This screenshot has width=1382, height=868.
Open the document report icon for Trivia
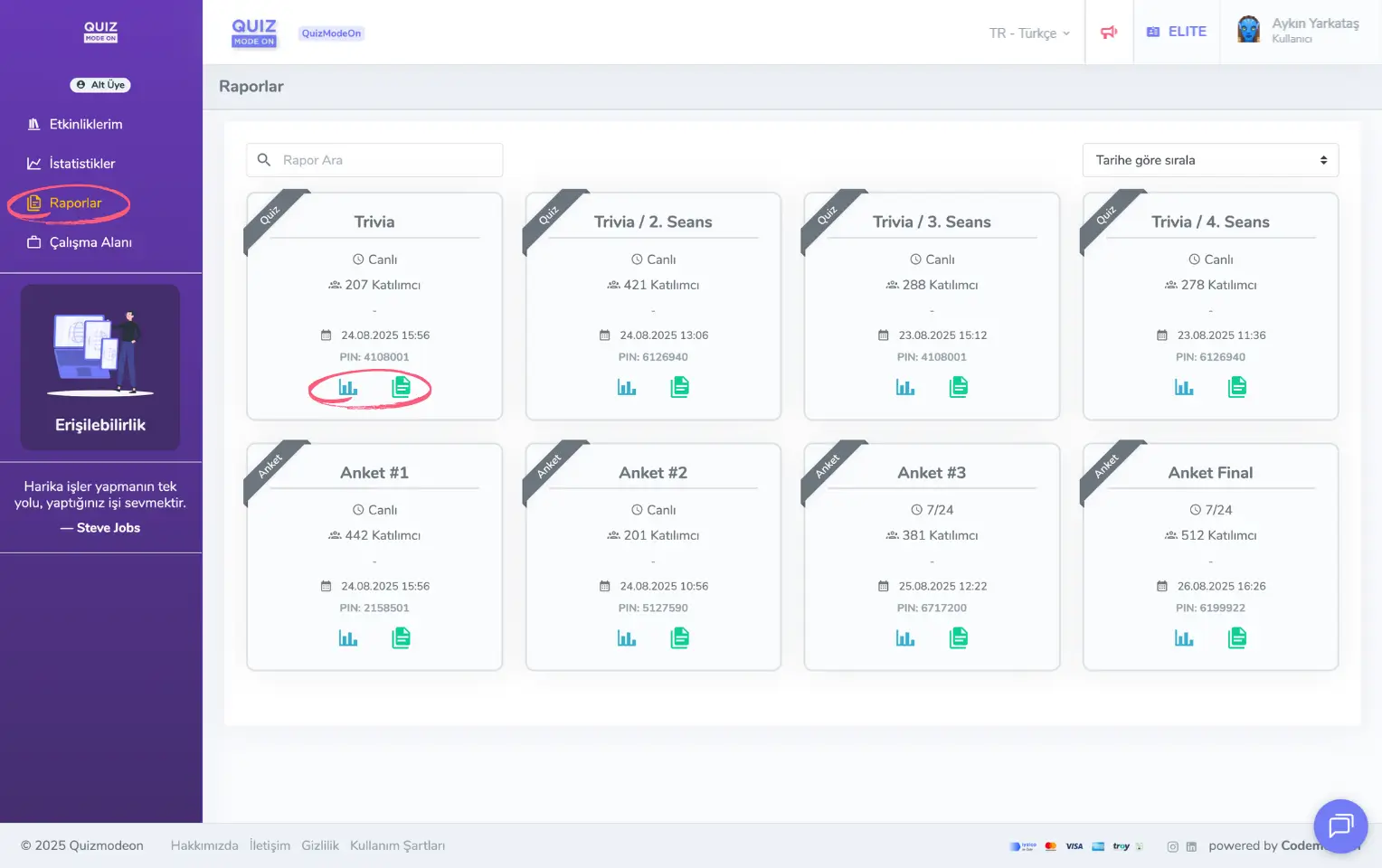pyautogui.click(x=401, y=388)
